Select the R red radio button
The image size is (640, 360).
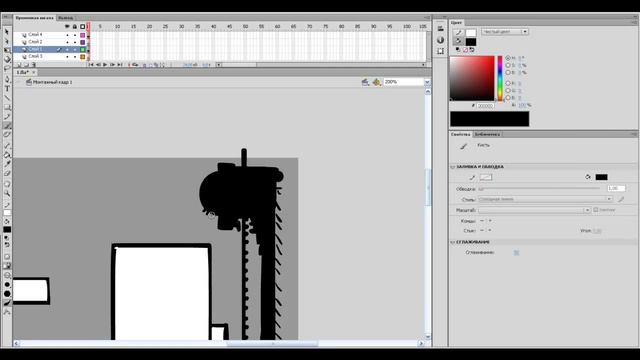[x=508, y=83]
